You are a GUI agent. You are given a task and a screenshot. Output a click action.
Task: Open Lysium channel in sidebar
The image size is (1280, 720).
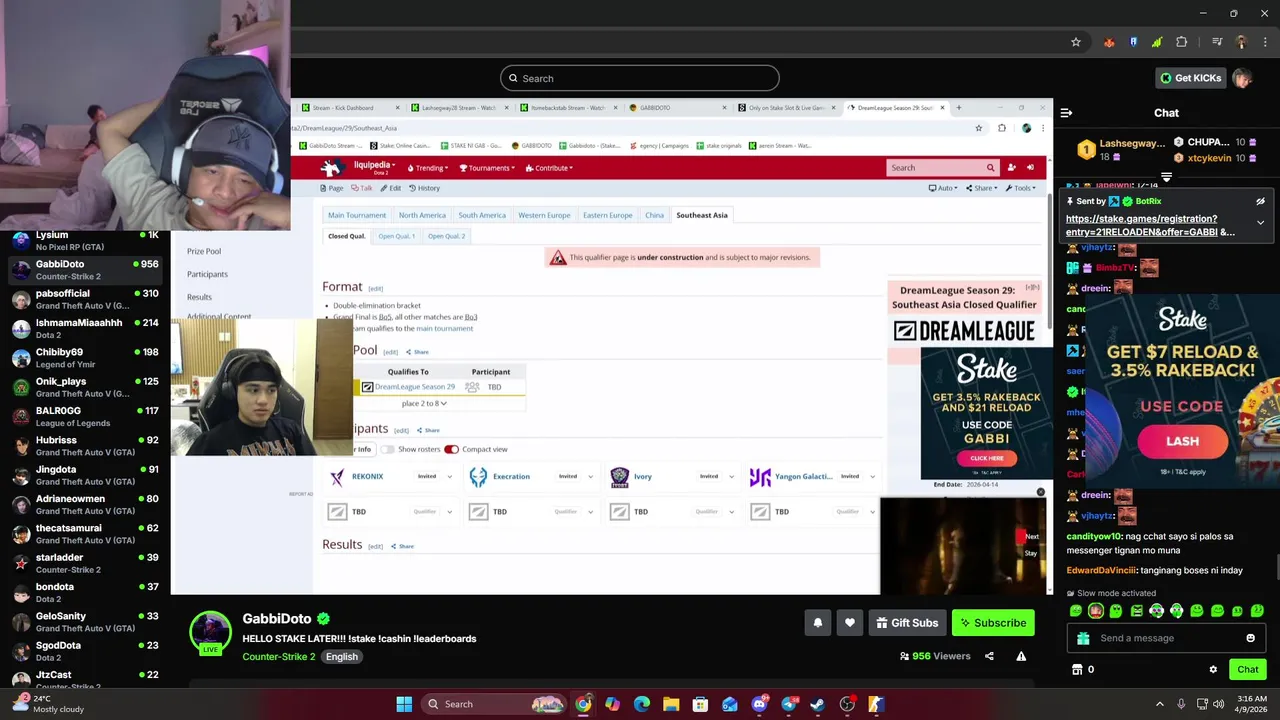click(x=86, y=240)
